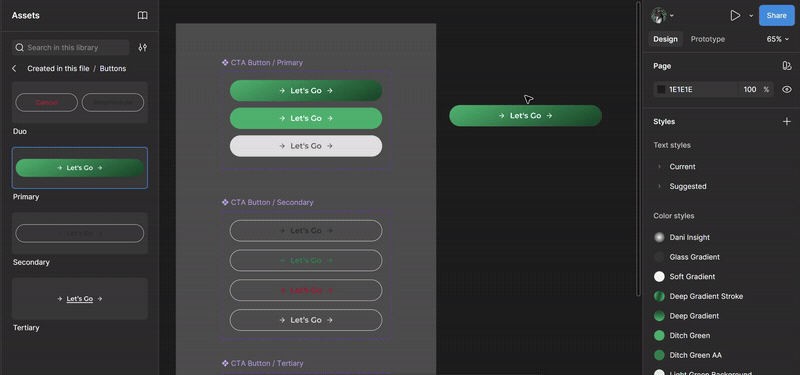Select the Tertiary component thumbnail
The width and height of the screenshot is (800, 375).
point(80,298)
